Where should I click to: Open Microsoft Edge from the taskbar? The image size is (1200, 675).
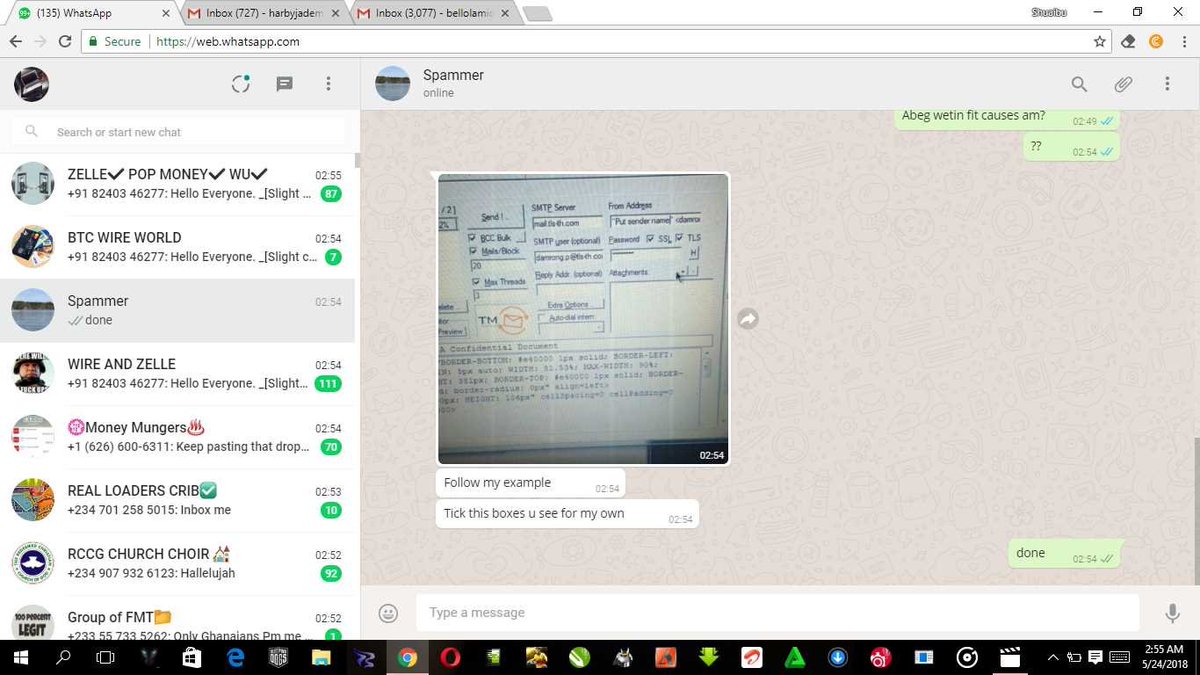[236, 658]
